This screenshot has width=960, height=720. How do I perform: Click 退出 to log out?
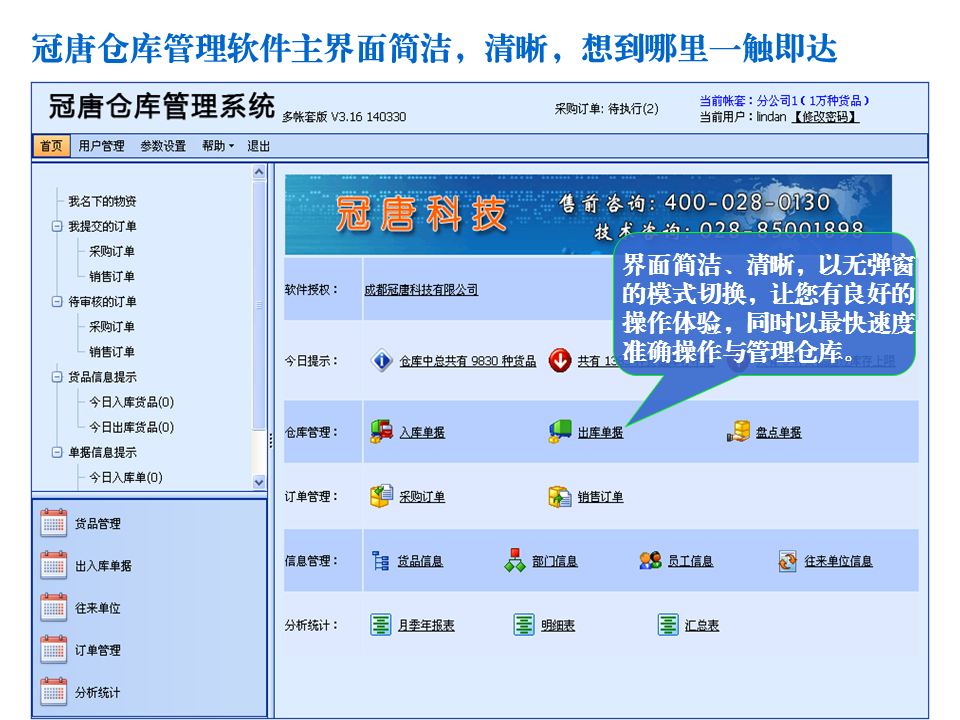[258, 146]
